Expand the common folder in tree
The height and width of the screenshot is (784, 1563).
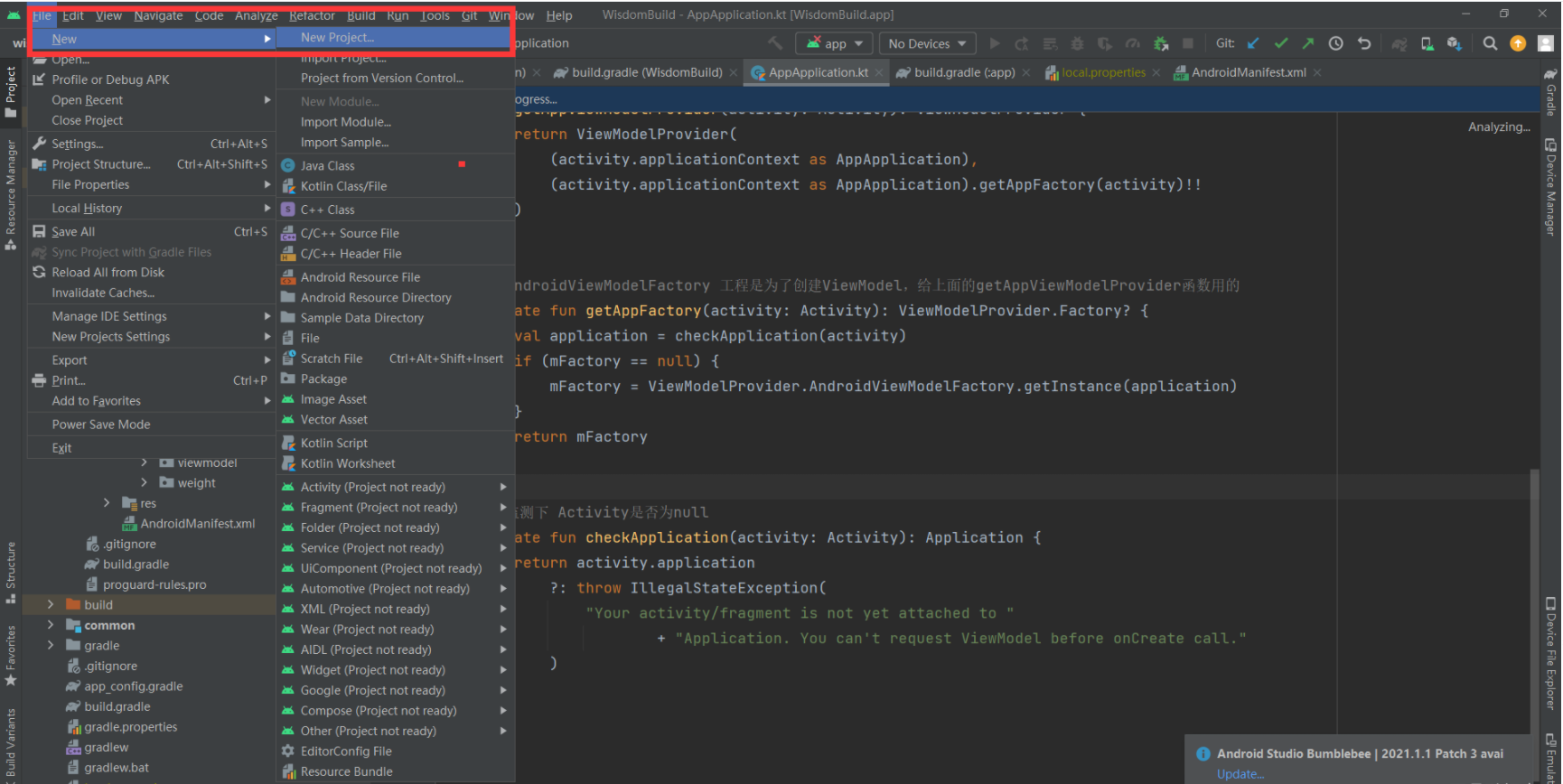click(51, 625)
